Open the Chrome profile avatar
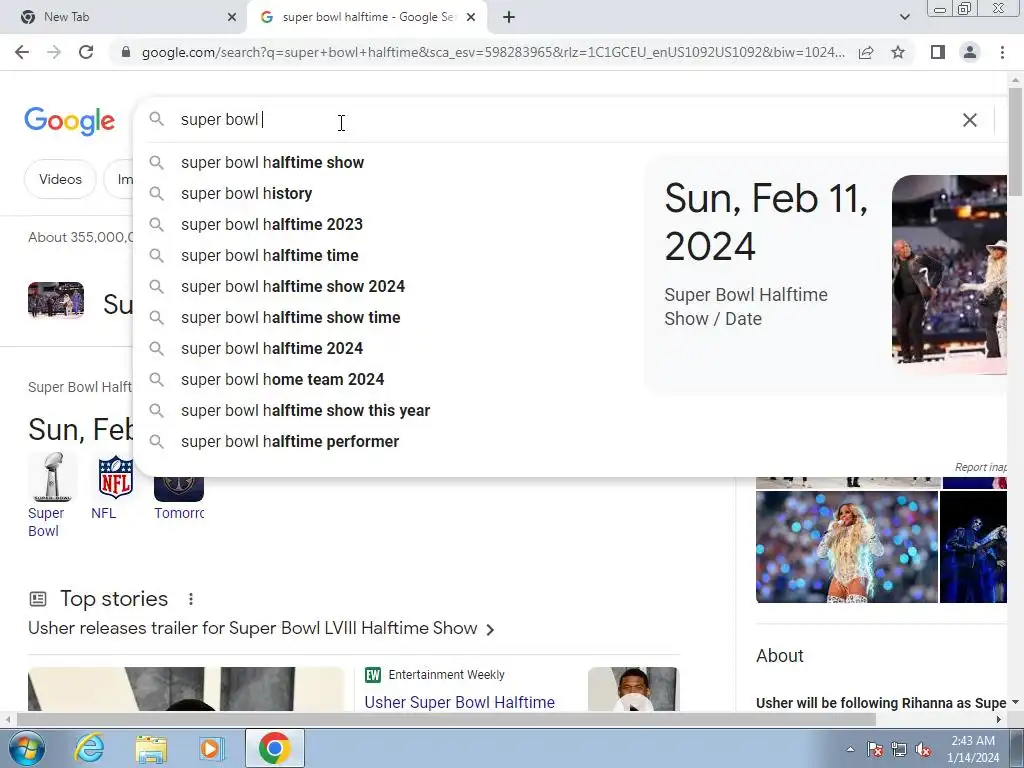Screen dimensions: 1024x768 (970, 52)
